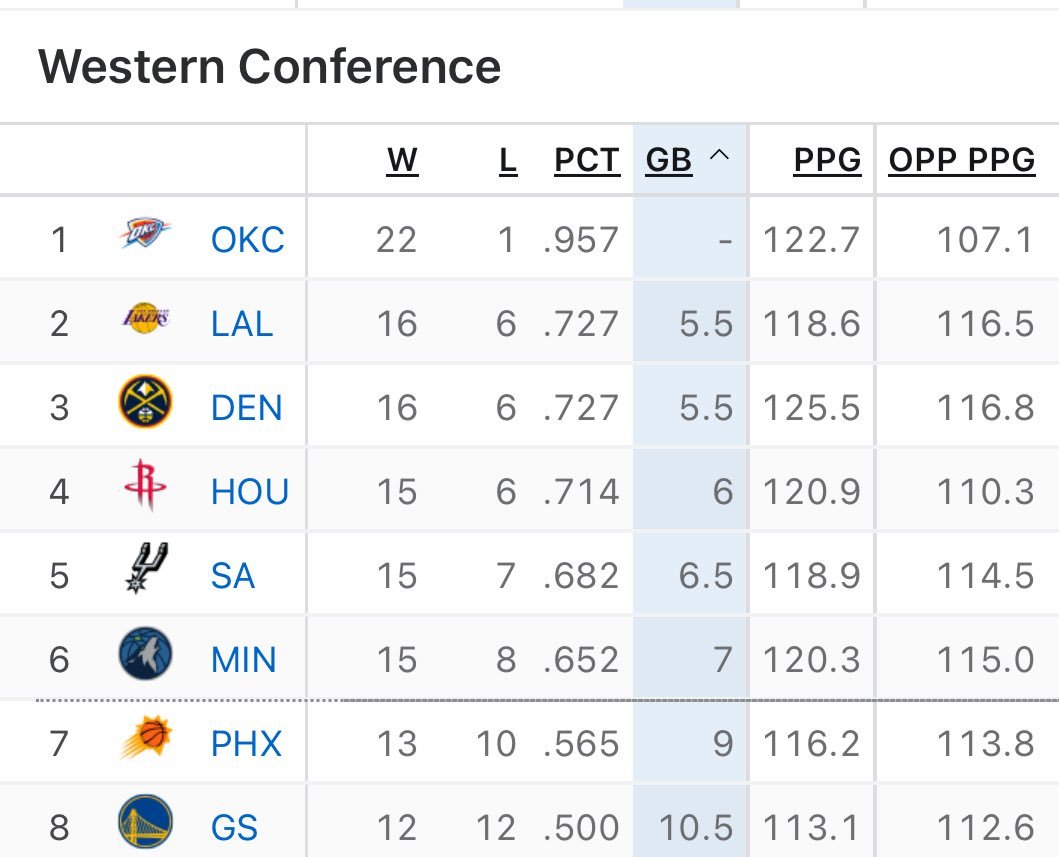Sort standings by W column
The width and height of the screenshot is (1059, 857).
pyautogui.click(x=402, y=160)
